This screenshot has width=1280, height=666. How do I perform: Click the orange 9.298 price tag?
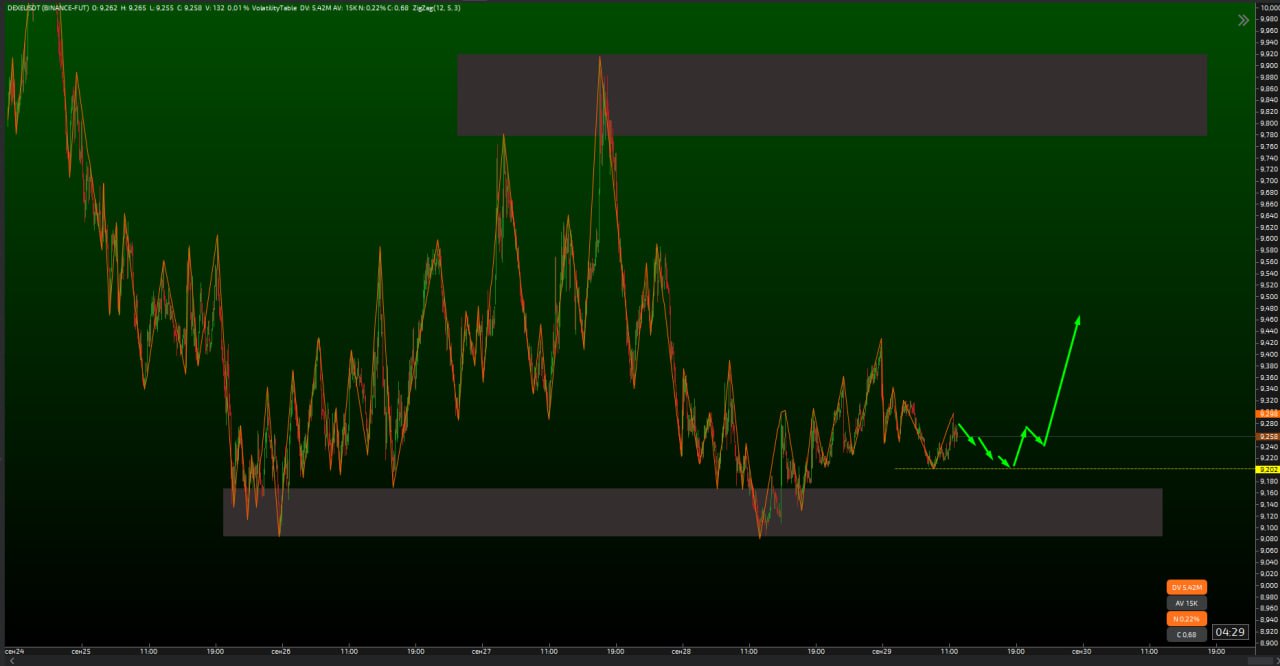(1267, 413)
